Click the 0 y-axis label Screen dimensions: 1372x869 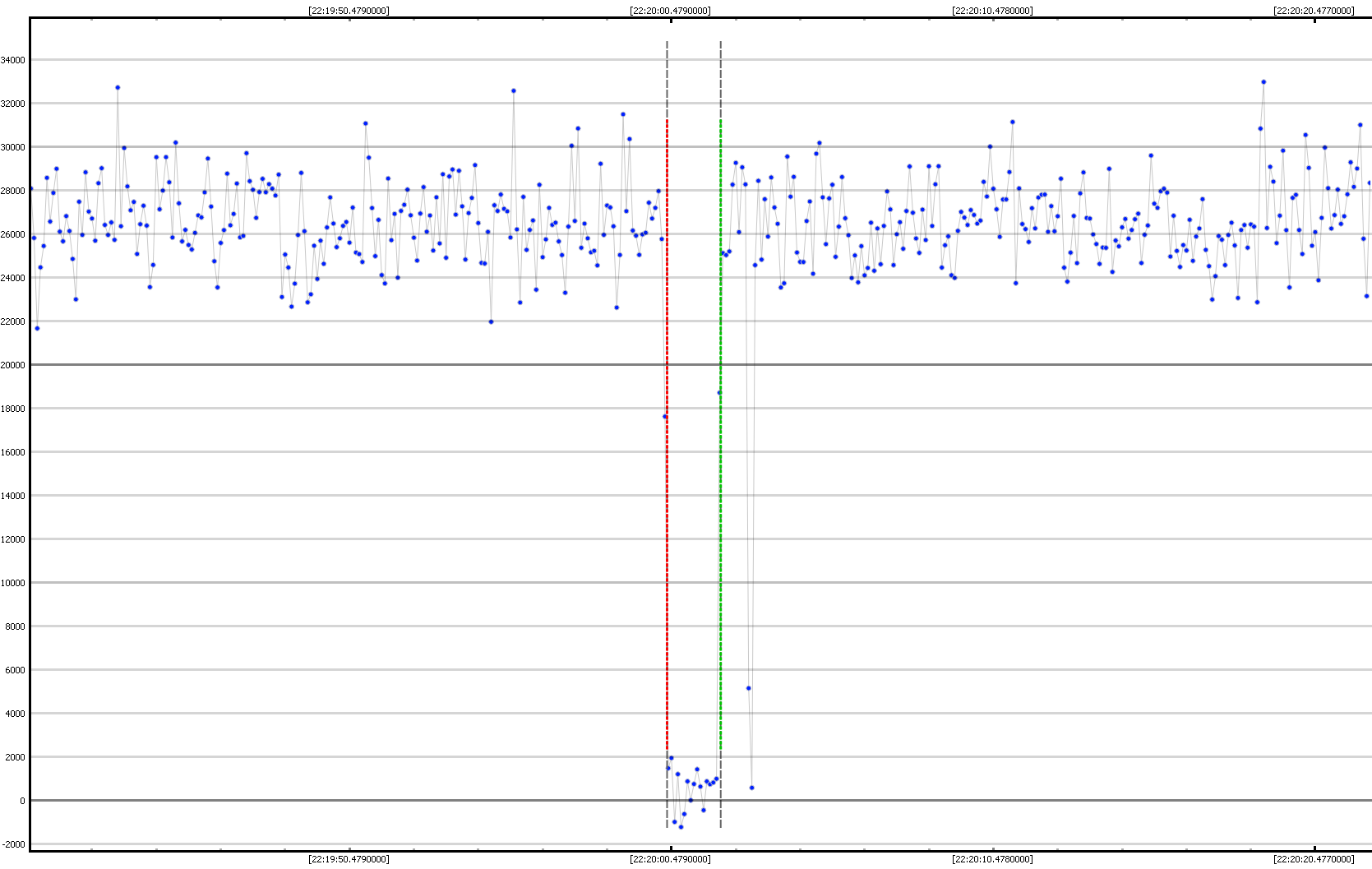coord(21,801)
